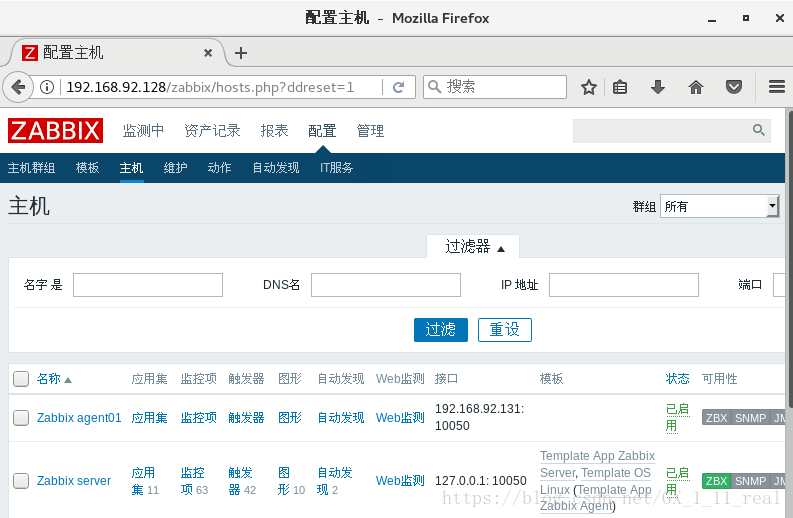793x518 pixels.
Task: Open the 监测中 top menu
Action: point(143,131)
